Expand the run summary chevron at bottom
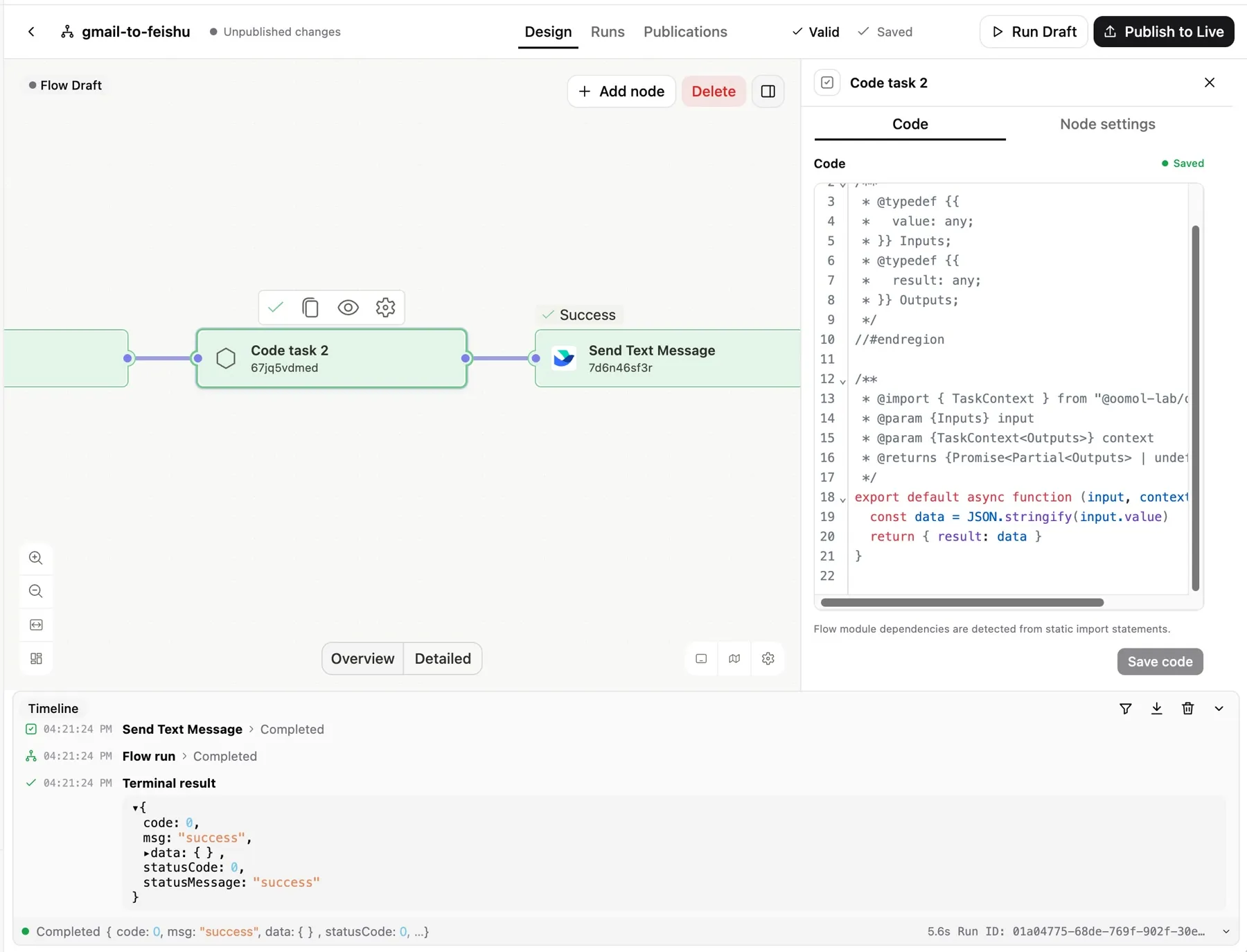 pyautogui.click(x=1226, y=932)
